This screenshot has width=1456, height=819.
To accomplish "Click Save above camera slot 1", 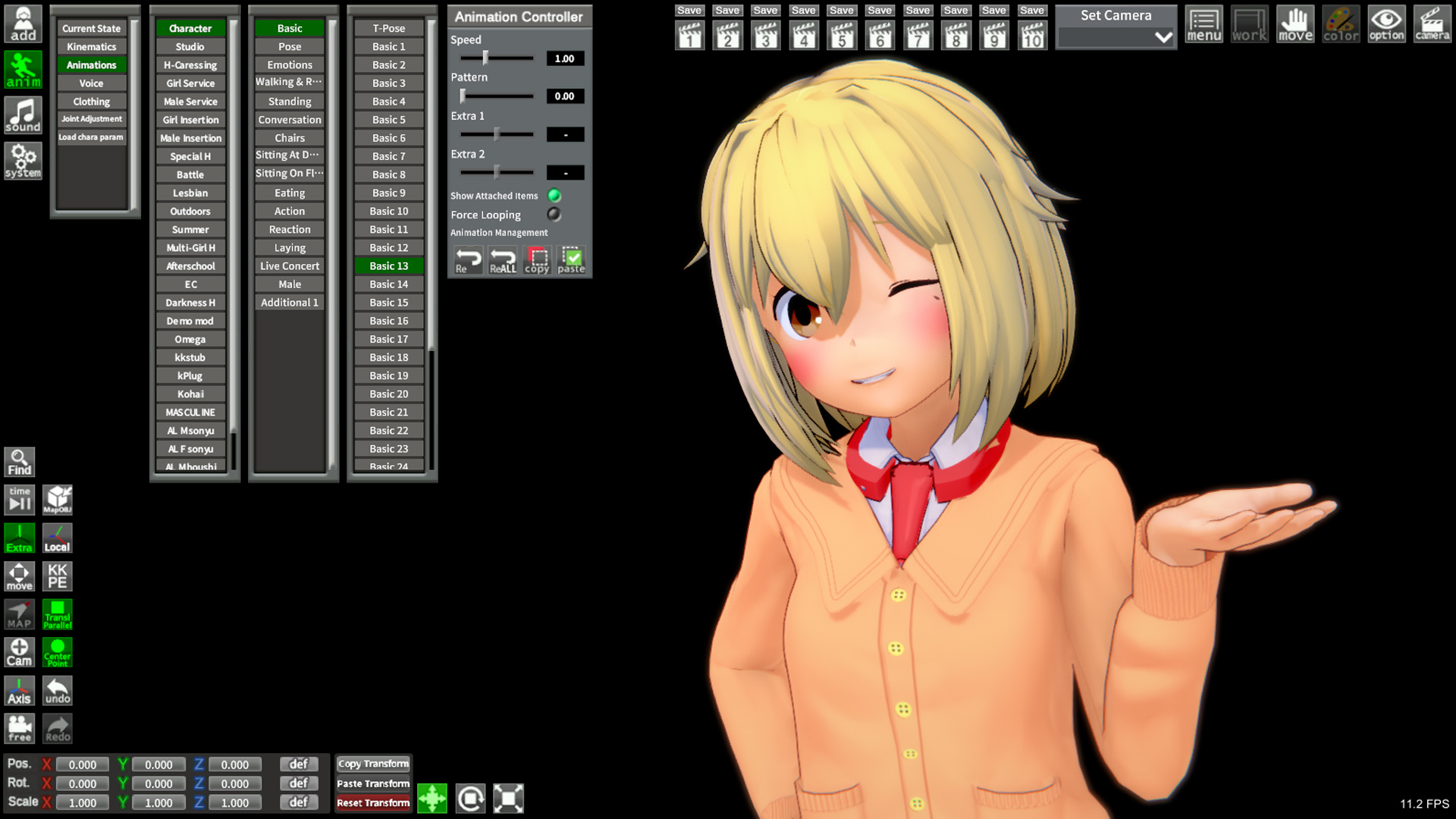I will click(x=689, y=11).
